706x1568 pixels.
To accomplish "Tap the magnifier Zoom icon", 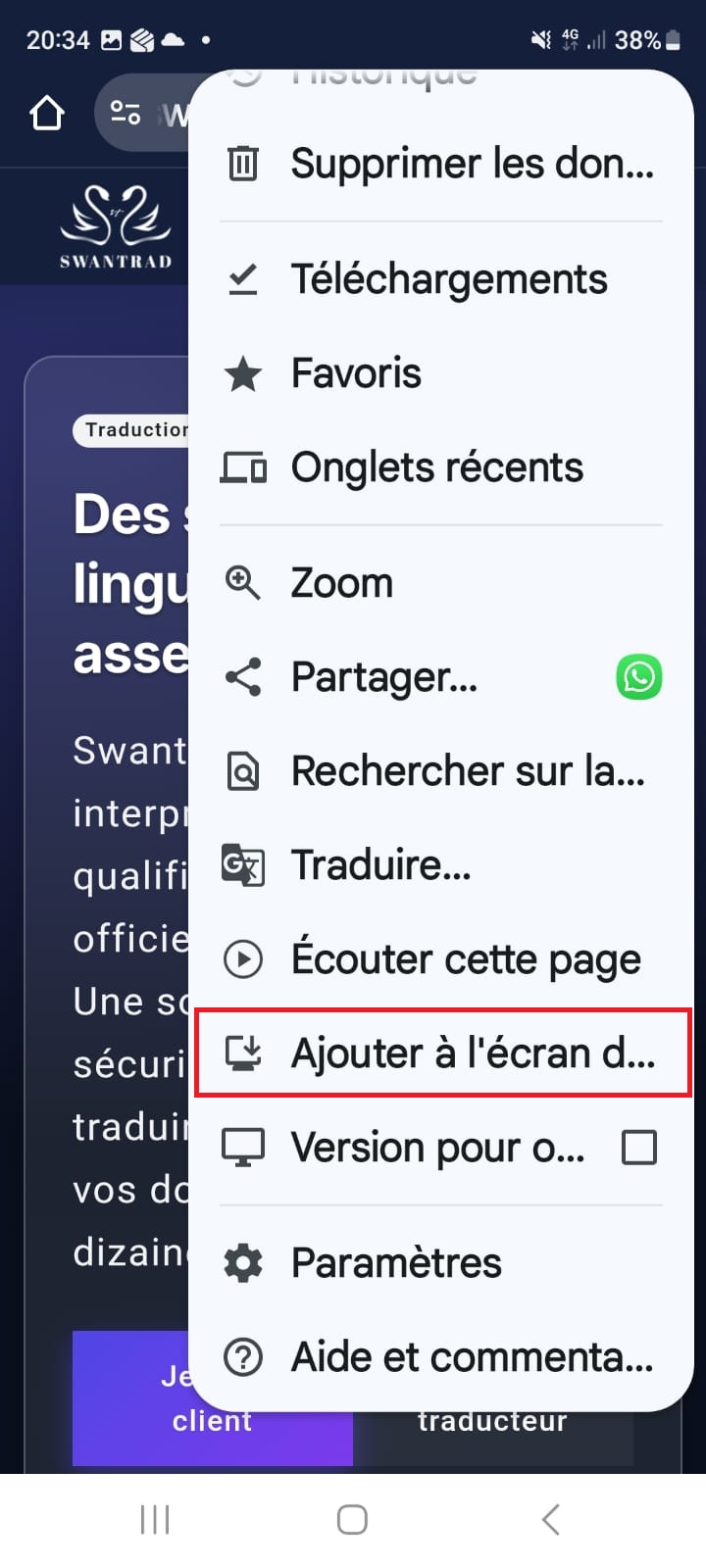I will (x=243, y=583).
